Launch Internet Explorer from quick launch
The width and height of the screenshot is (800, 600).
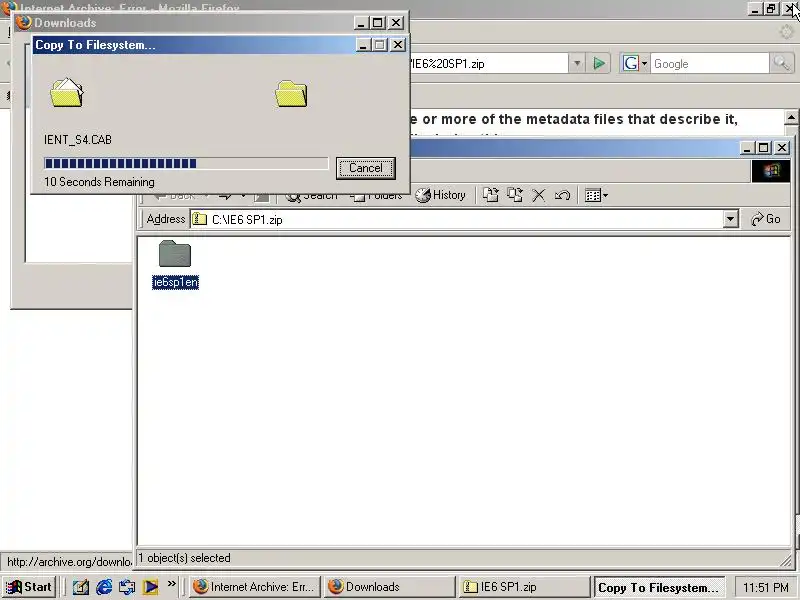104,587
